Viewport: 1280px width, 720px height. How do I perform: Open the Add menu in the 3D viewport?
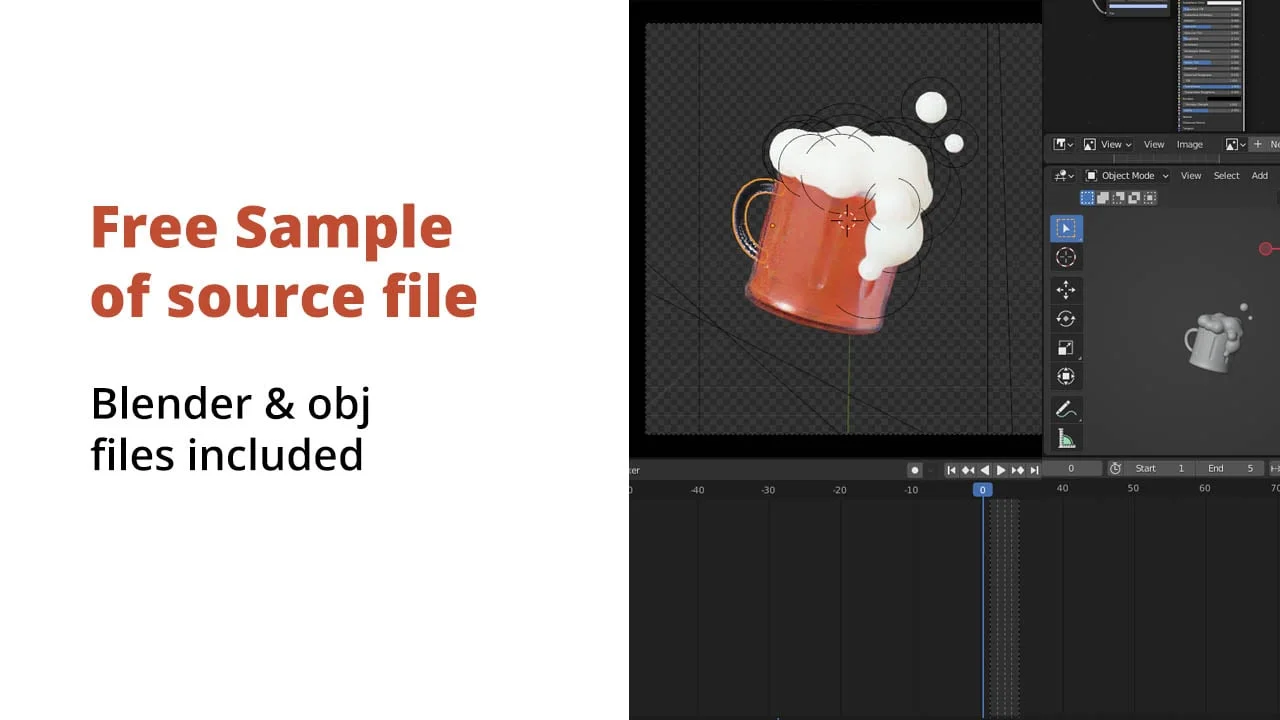(x=1259, y=176)
